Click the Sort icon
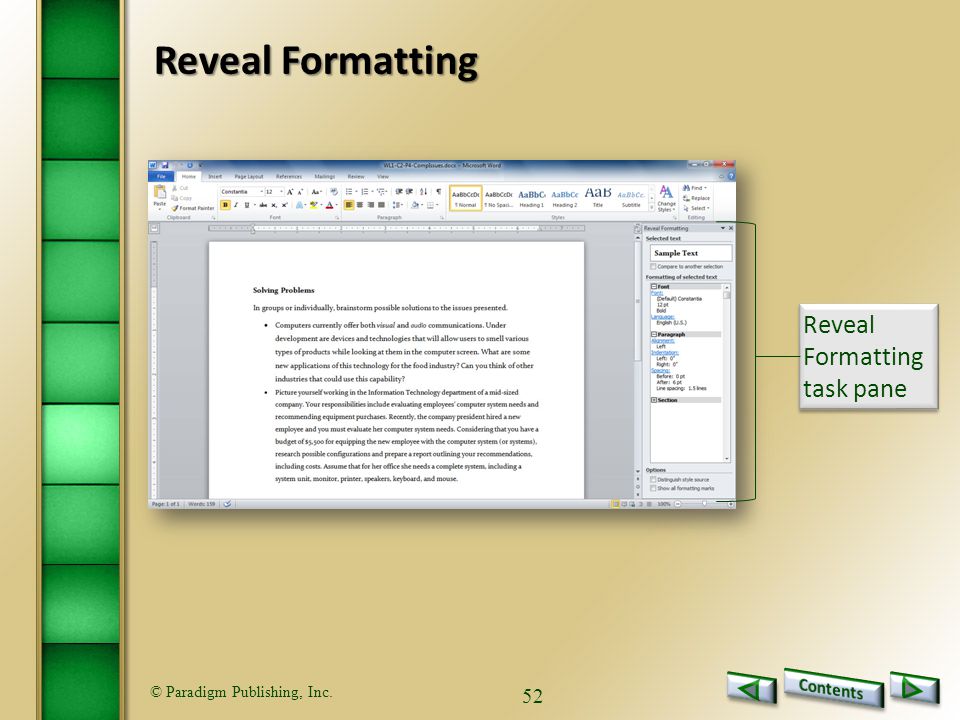 (x=424, y=192)
